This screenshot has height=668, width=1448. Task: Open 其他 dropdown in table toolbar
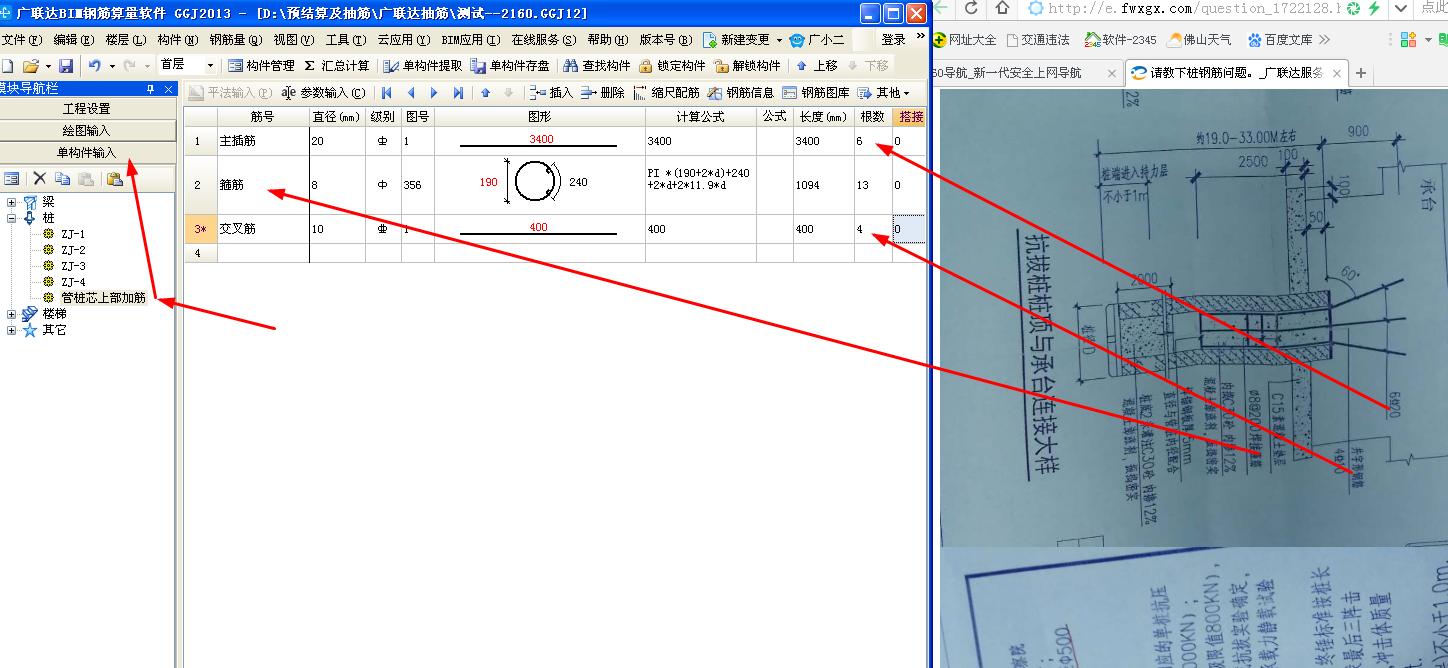point(884,93)
